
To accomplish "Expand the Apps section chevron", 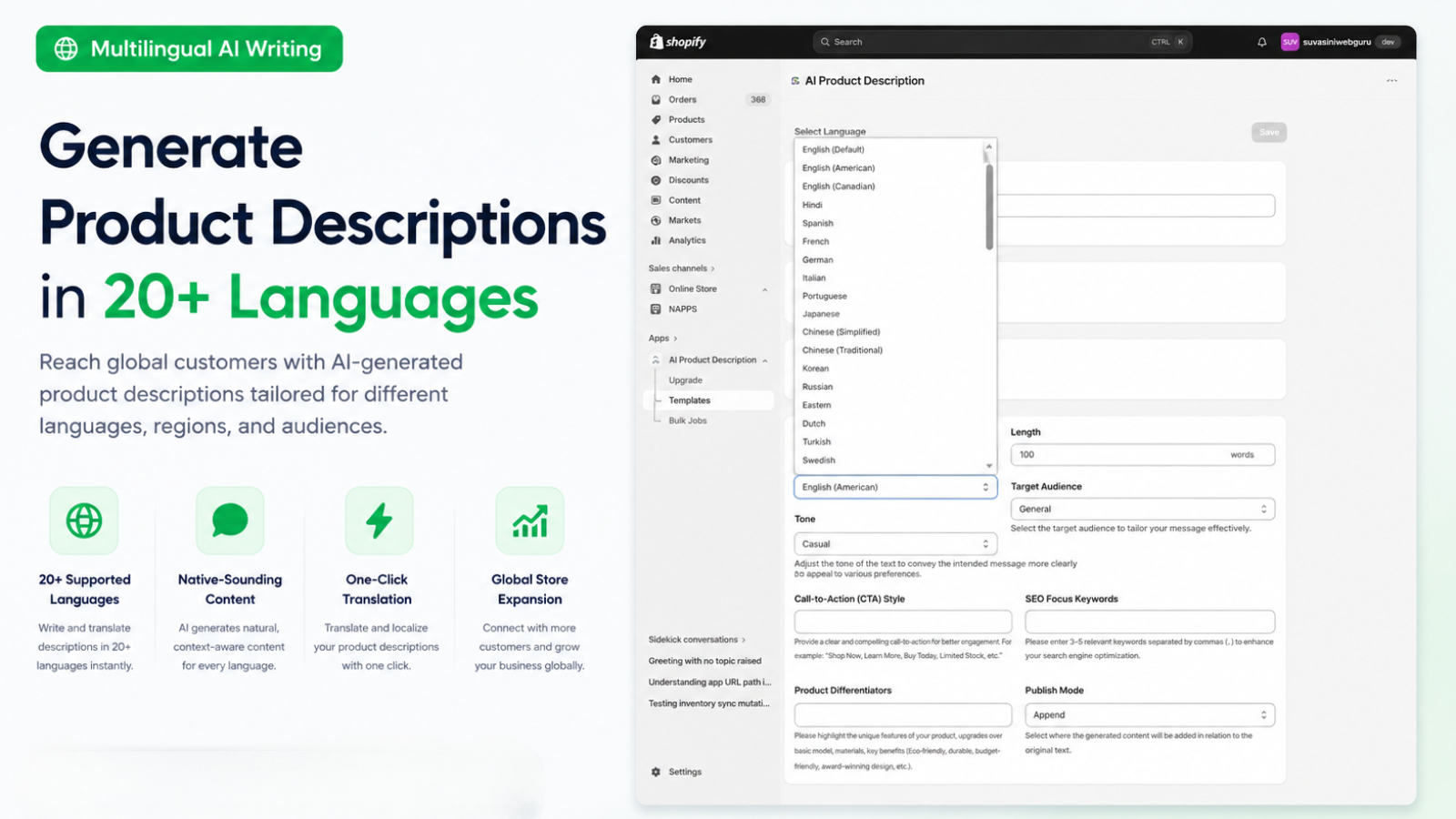I will pos(675,339).
